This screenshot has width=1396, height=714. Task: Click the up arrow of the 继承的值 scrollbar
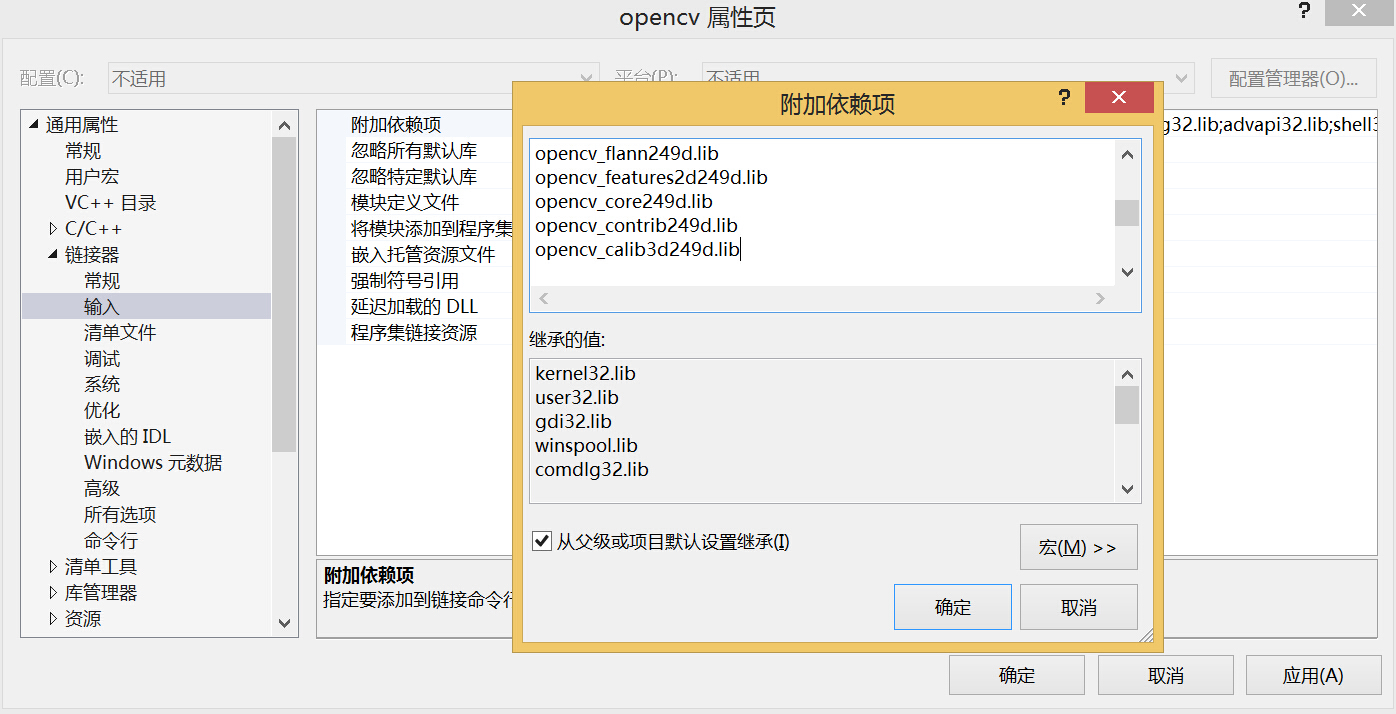point(1127,374)
